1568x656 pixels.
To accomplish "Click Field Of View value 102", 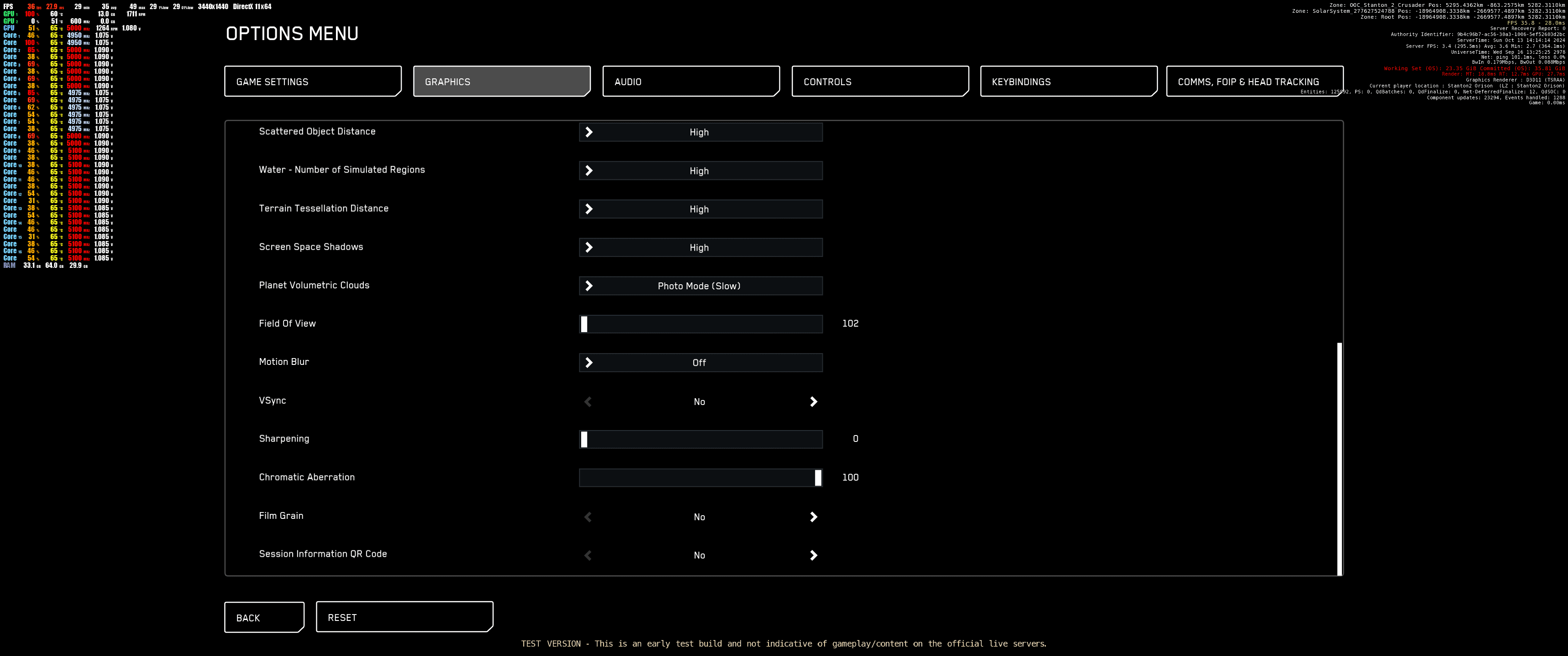I will [x=851, y=324].
